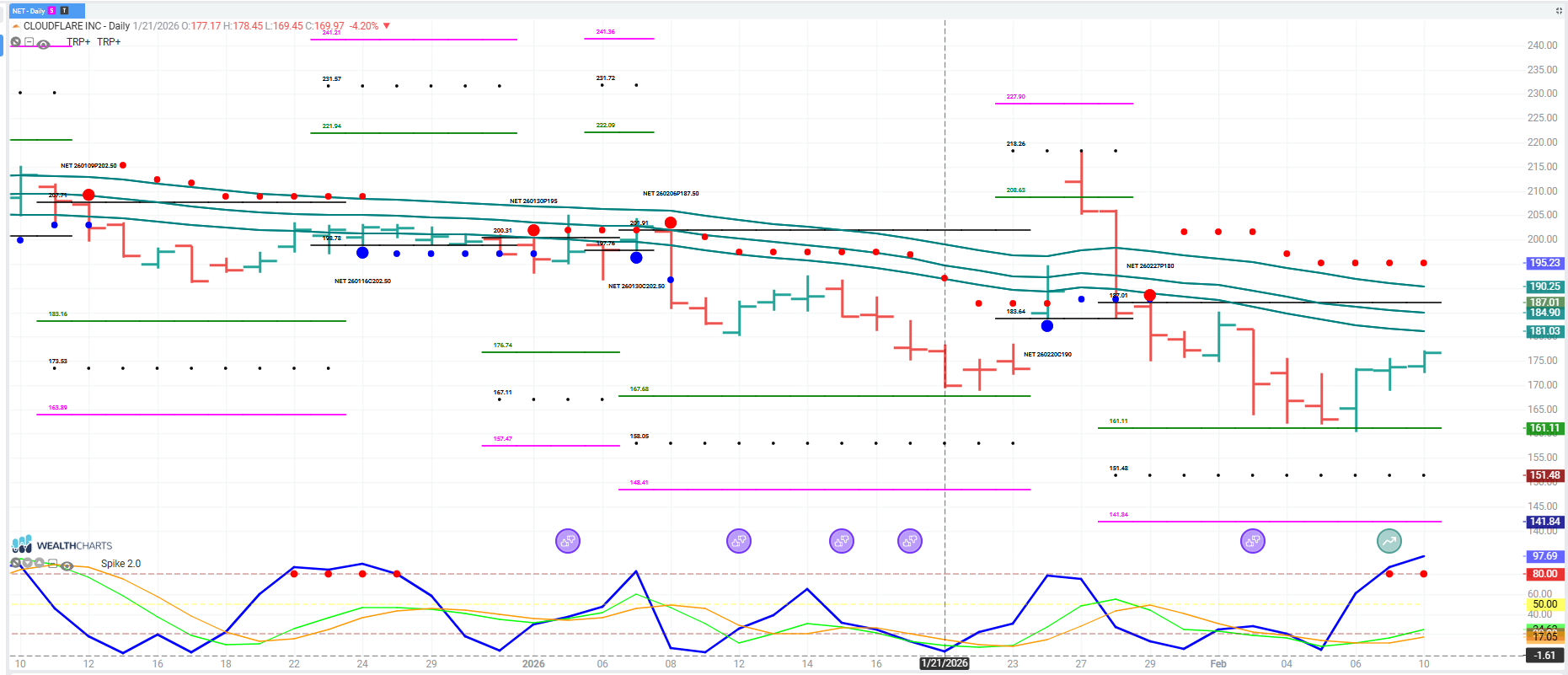Viewport: 1568px width, 675px height.
Task: Click the red down-triangle next to -4.20%
Action: pyautogui.click(x=387, y=26)
